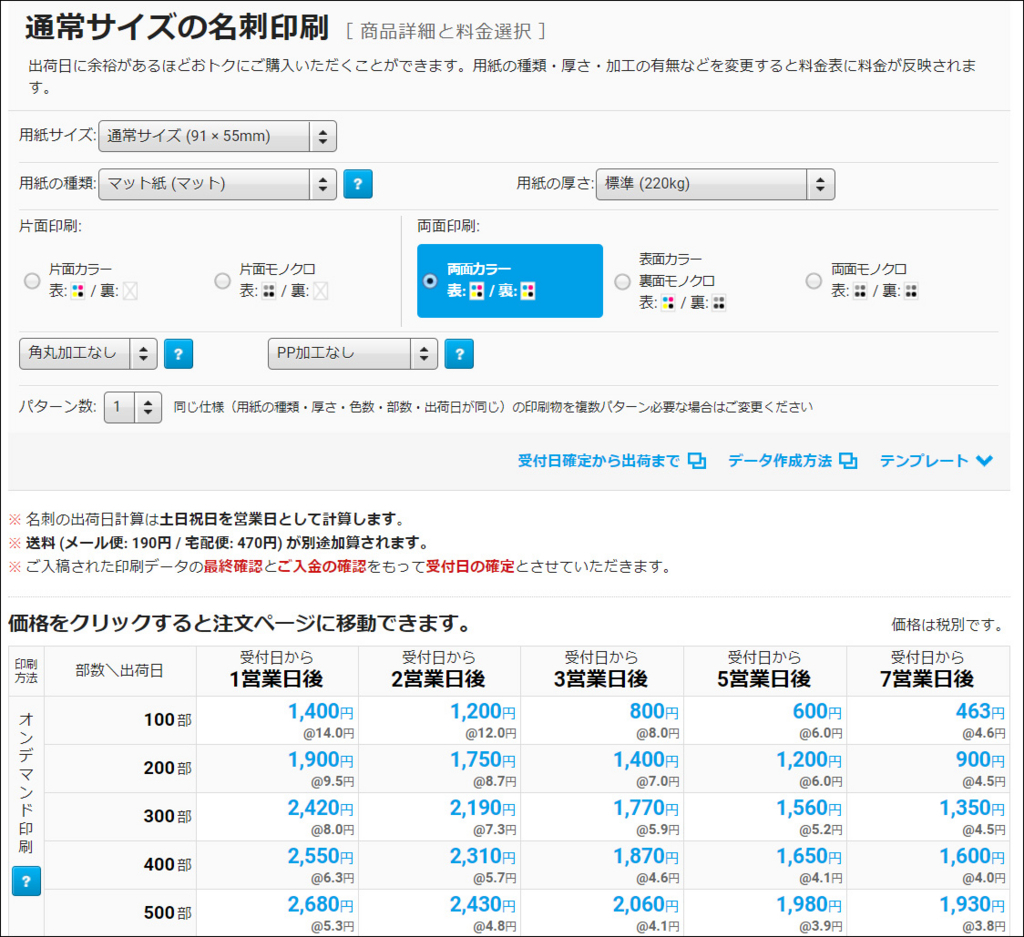Click price 1,980円 for 500部
The height and width of the screenshot is (937, 1024).
pos(809,905)
